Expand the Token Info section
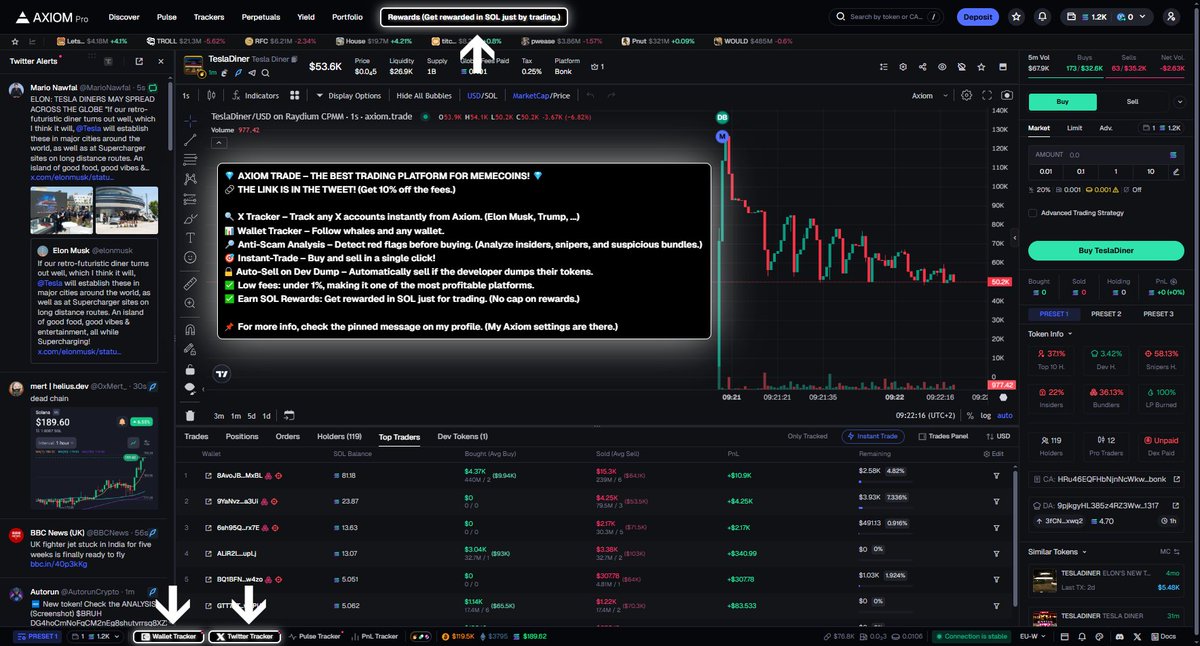 coord(1050,334)
